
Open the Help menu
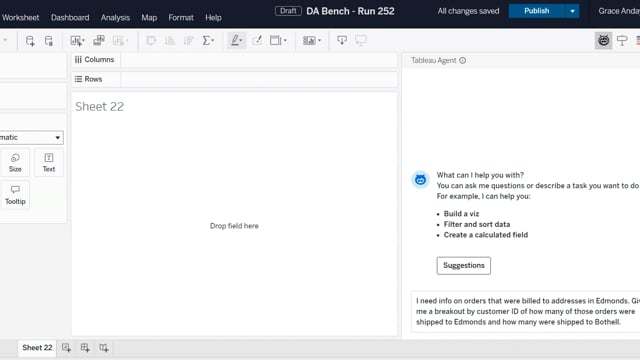point(213,18)
